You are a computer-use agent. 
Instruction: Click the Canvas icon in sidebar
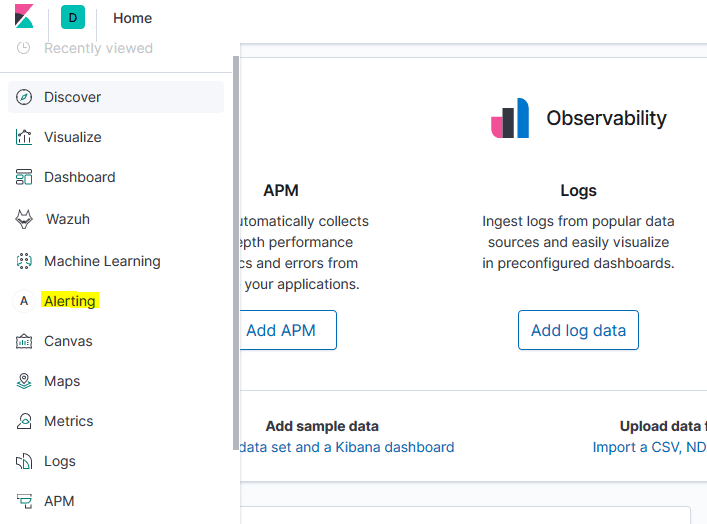(24, 341)
